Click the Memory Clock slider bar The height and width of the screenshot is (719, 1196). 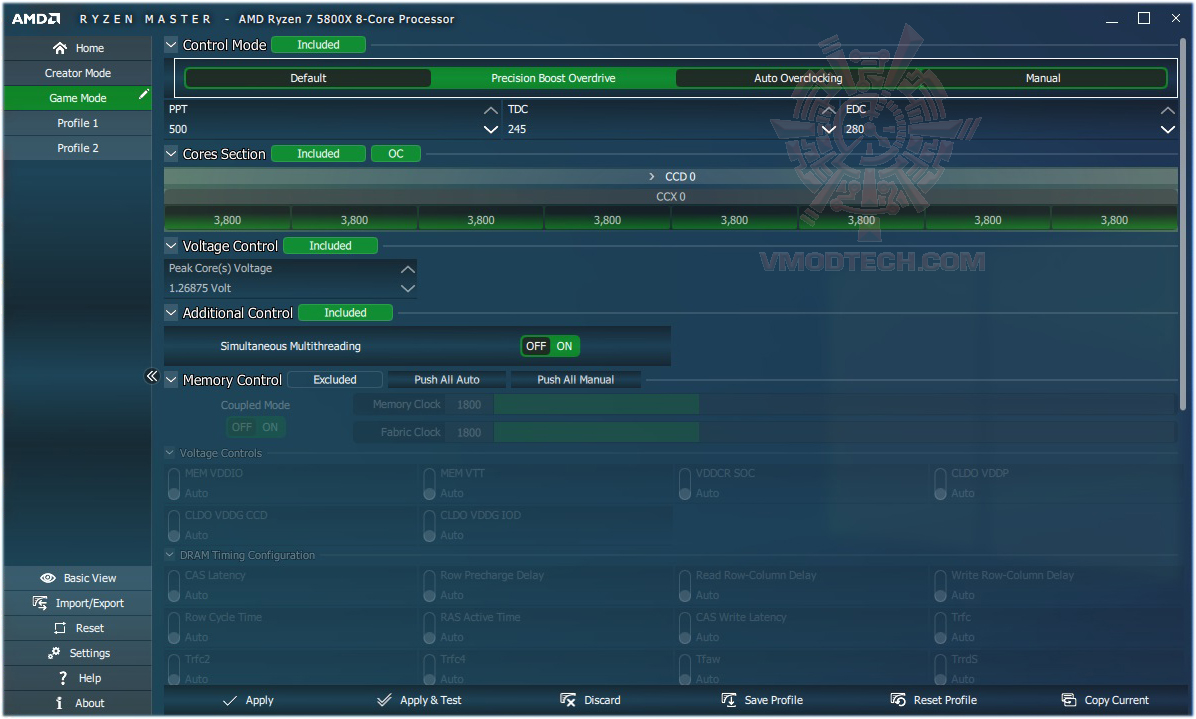pos(834,404)
